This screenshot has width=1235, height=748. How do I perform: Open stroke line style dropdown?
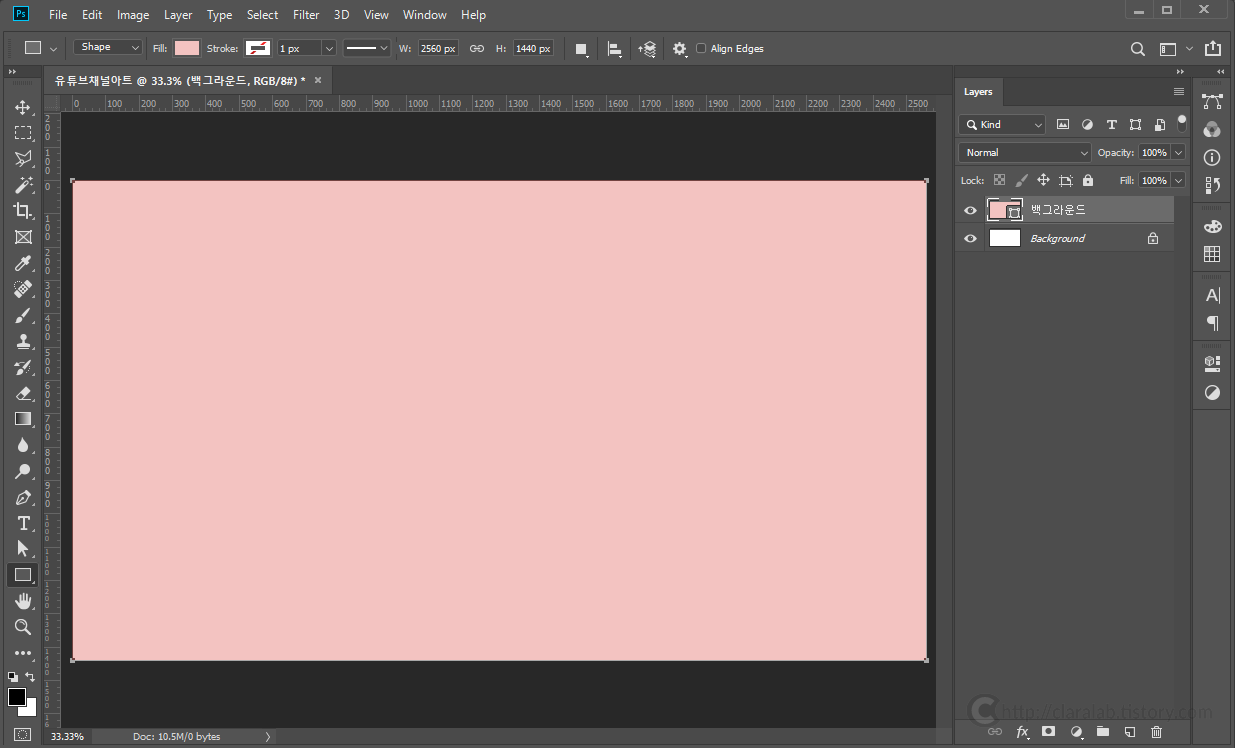click(x=367, y=48)
